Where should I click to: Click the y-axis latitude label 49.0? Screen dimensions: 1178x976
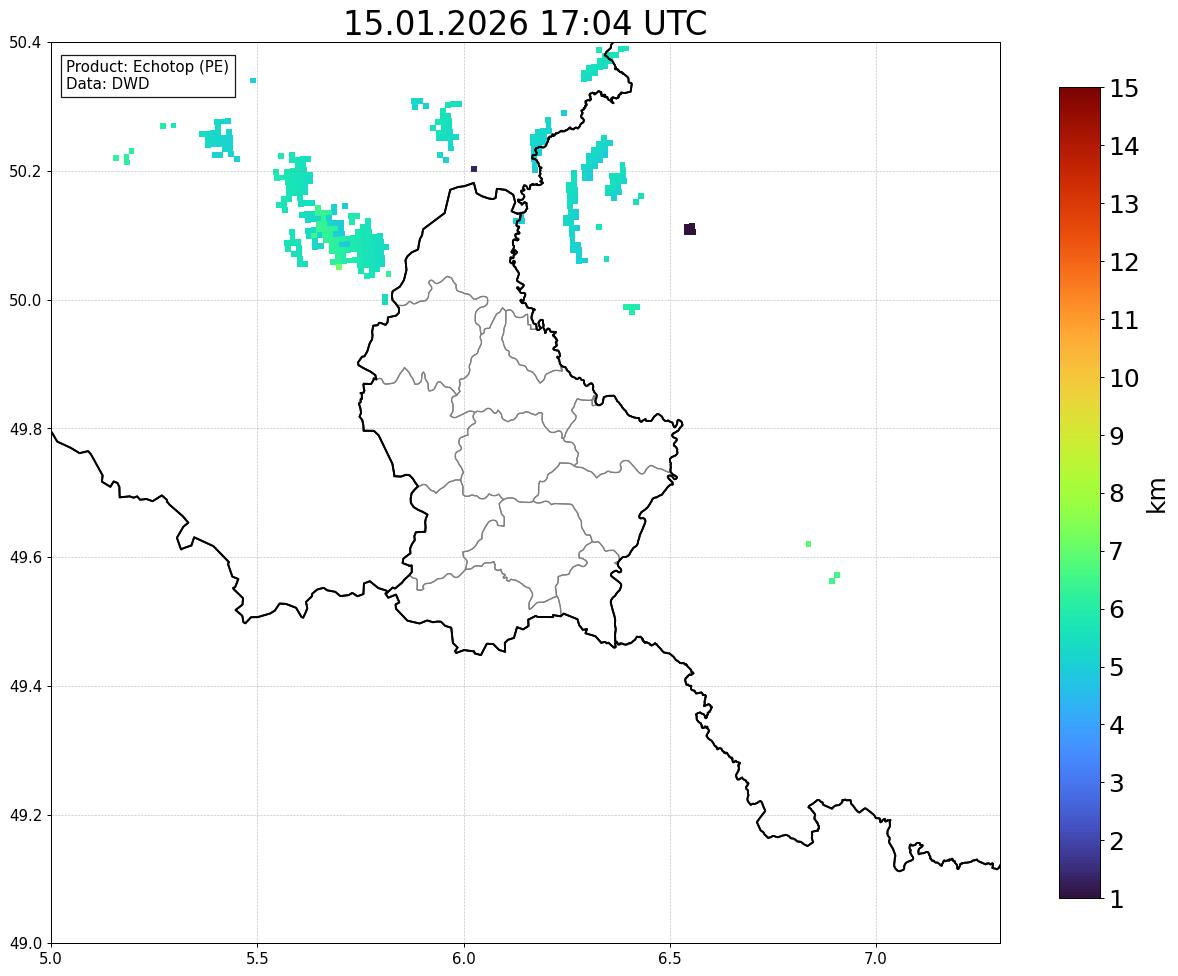[x=25, y=944]
